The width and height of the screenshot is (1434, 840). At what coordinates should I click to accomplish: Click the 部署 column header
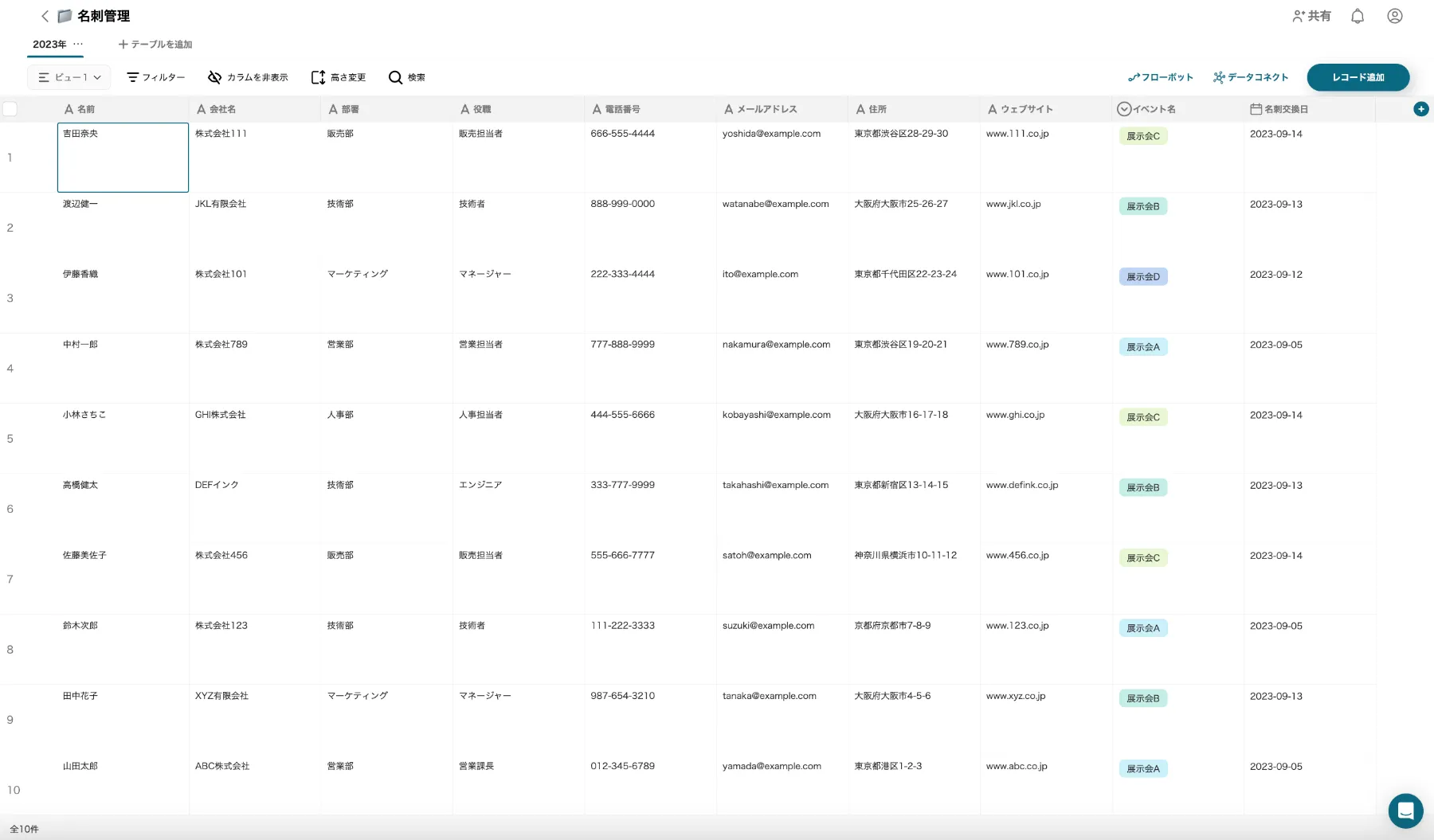click(x=387, y=109)
